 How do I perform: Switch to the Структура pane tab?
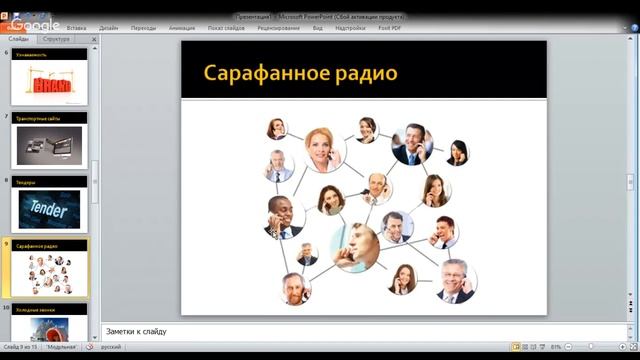tap(56, 39)
